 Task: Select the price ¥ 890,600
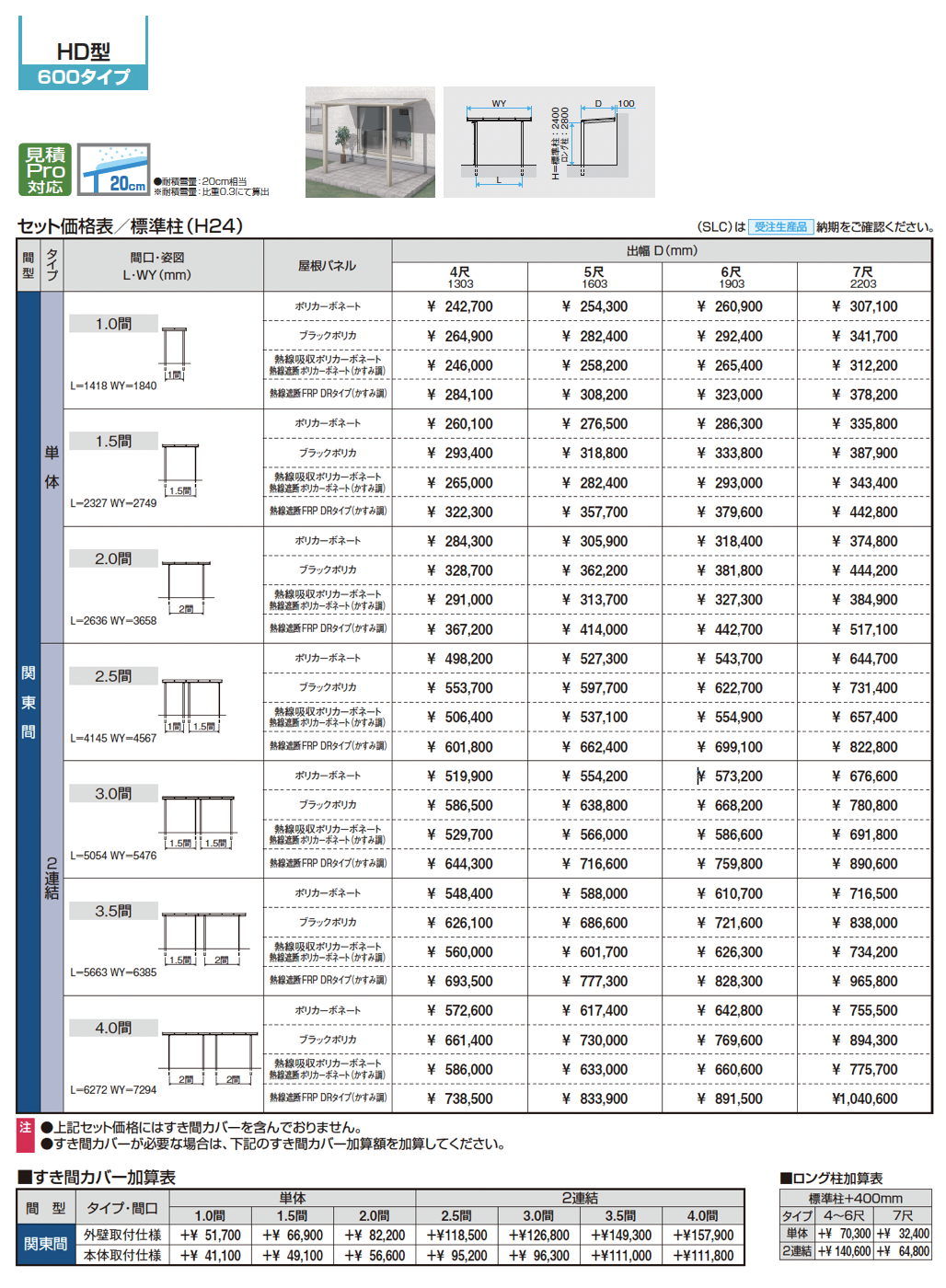(x=864, y=864)
